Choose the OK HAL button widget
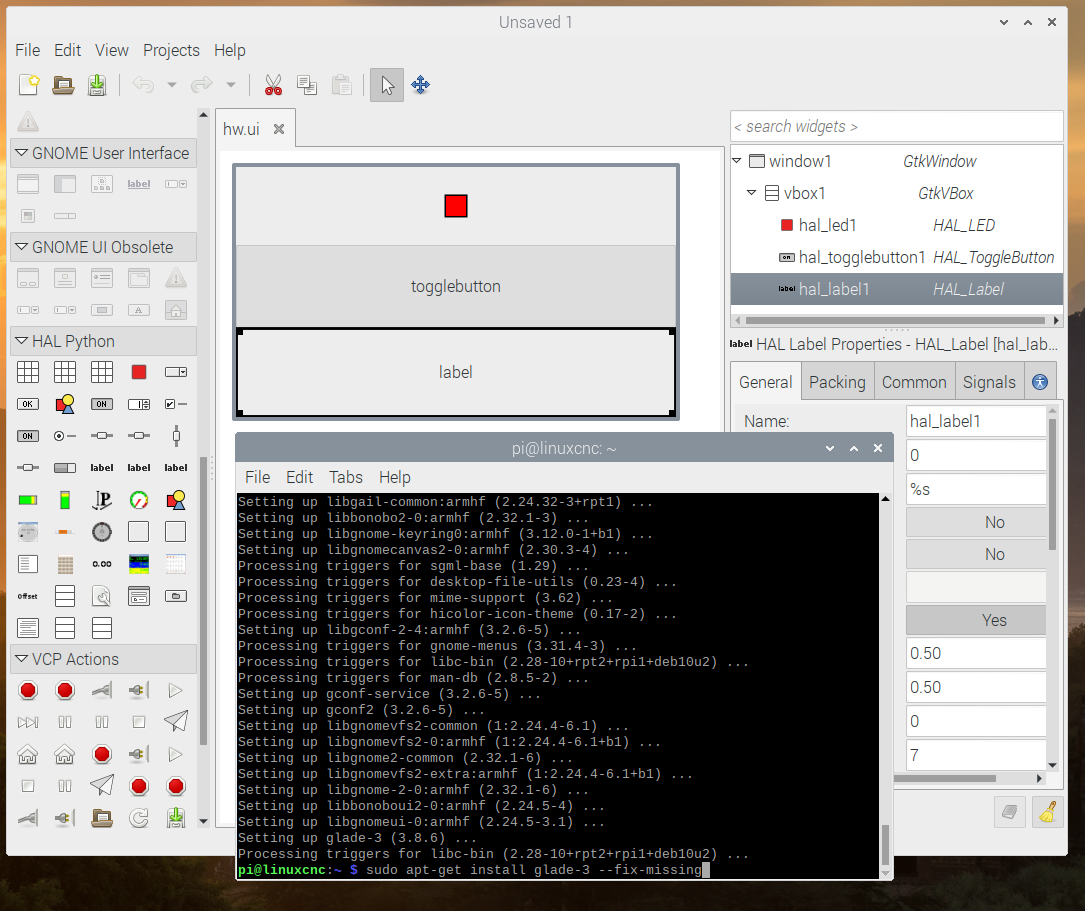 (28, 404)
